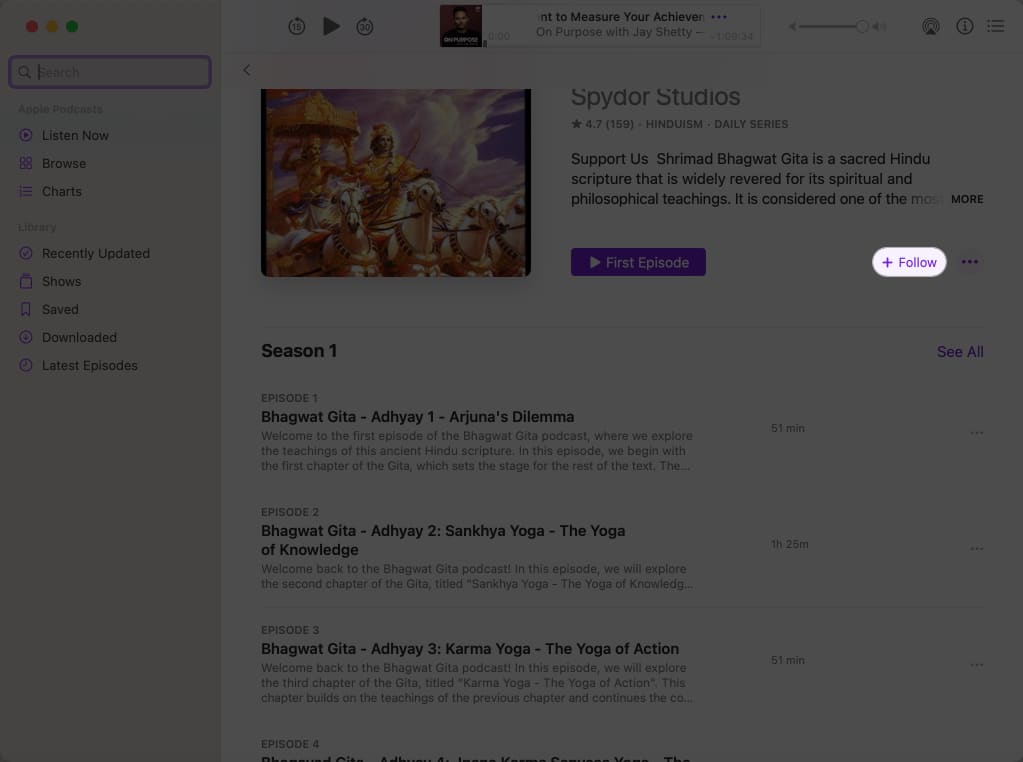See All Season 1 episodes

tap(960, 352)
